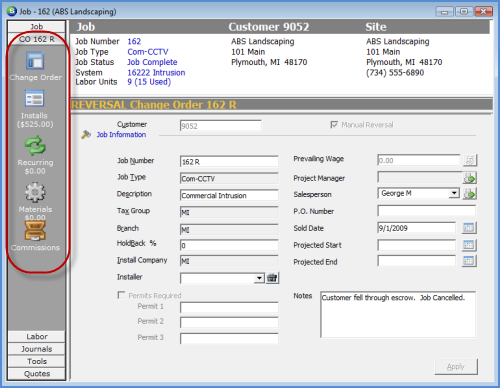This screenshot has height=388, width=500.
Task: Switch to the Labor sidebar tab
Action: [37, 337]
